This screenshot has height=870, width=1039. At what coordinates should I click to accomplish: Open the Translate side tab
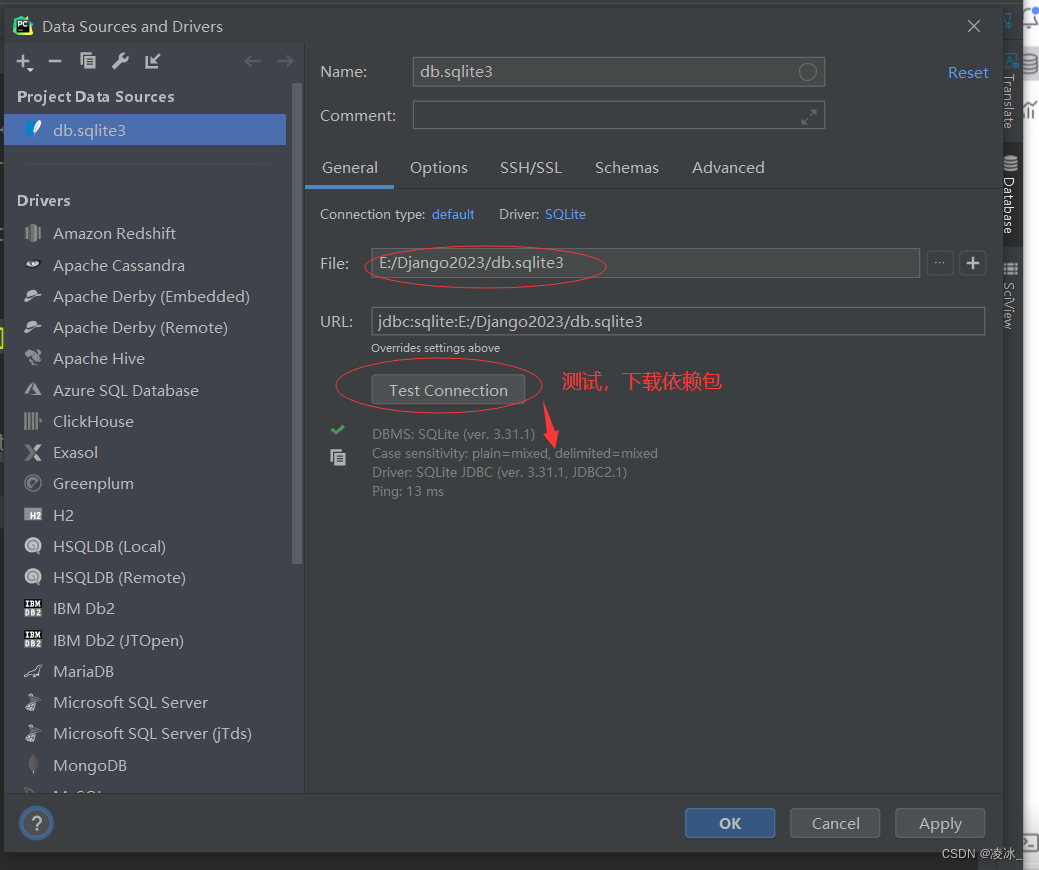[1010, 90]
